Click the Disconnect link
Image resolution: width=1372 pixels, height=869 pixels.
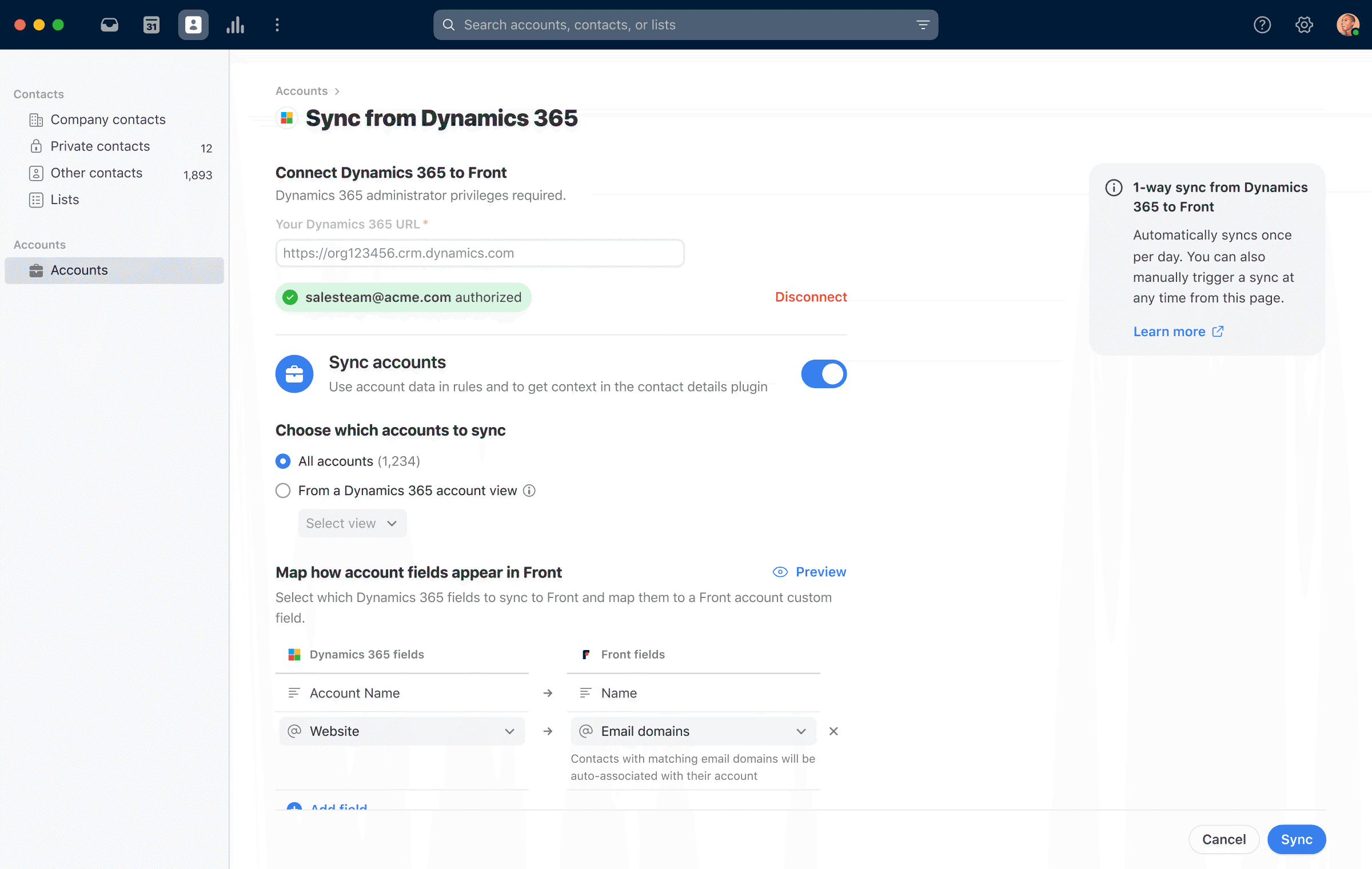point(811,297)
